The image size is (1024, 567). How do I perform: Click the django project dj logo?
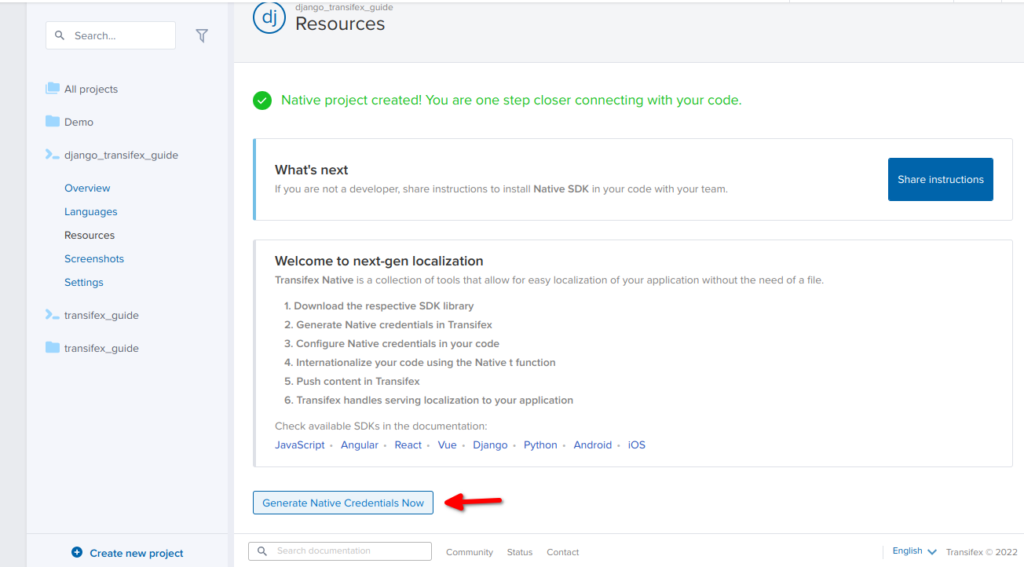(269, 17)
